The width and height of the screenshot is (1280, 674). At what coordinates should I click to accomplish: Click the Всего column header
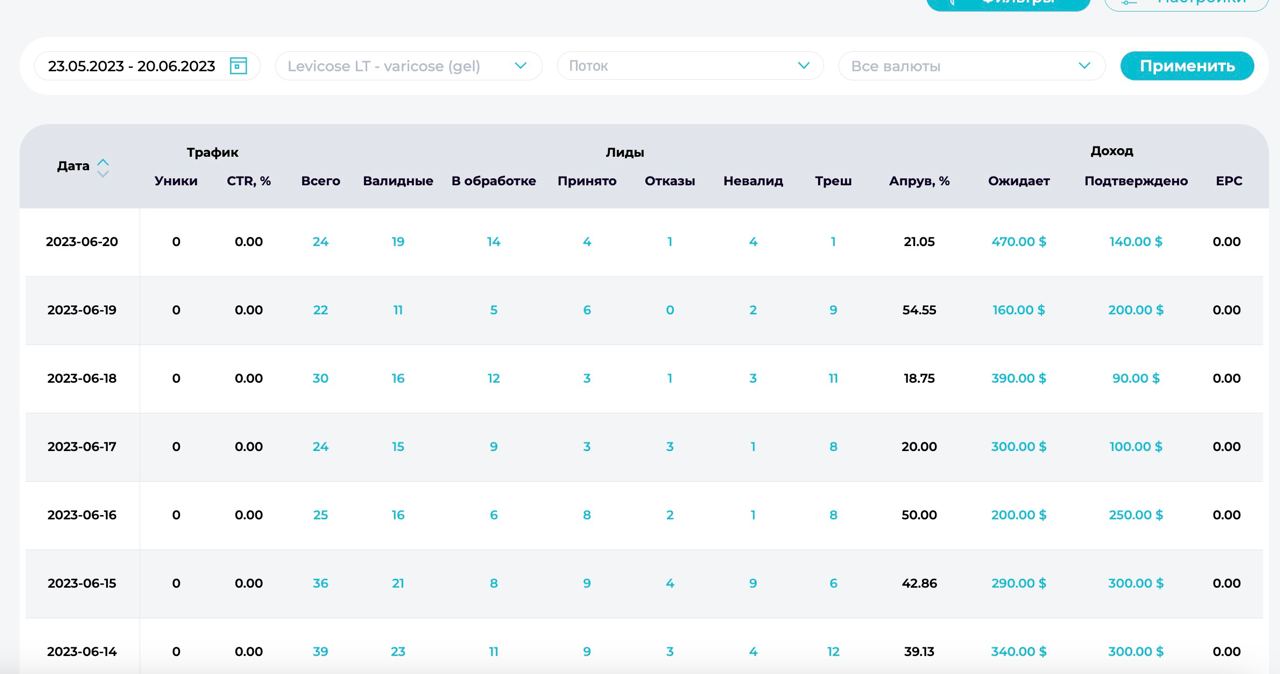pyautogui.click(x=321, y=181)
